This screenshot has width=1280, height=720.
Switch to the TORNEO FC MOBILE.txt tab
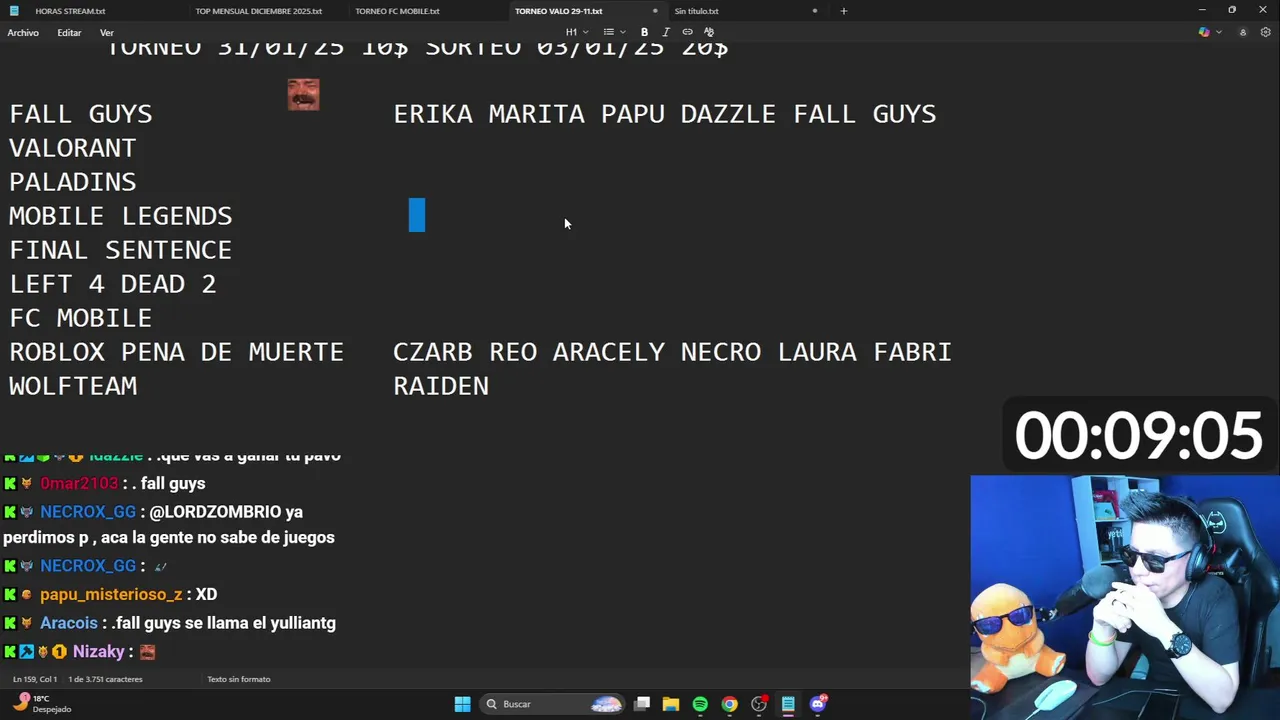point(397,11)
